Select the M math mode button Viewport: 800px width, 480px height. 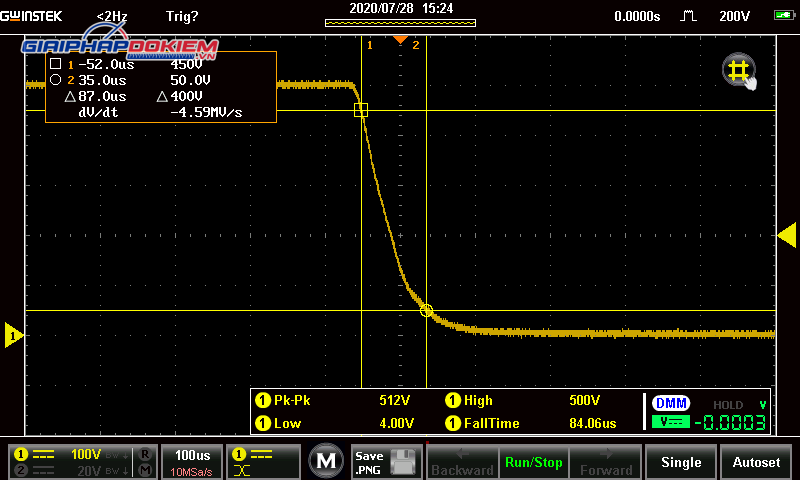pos(326,461)
